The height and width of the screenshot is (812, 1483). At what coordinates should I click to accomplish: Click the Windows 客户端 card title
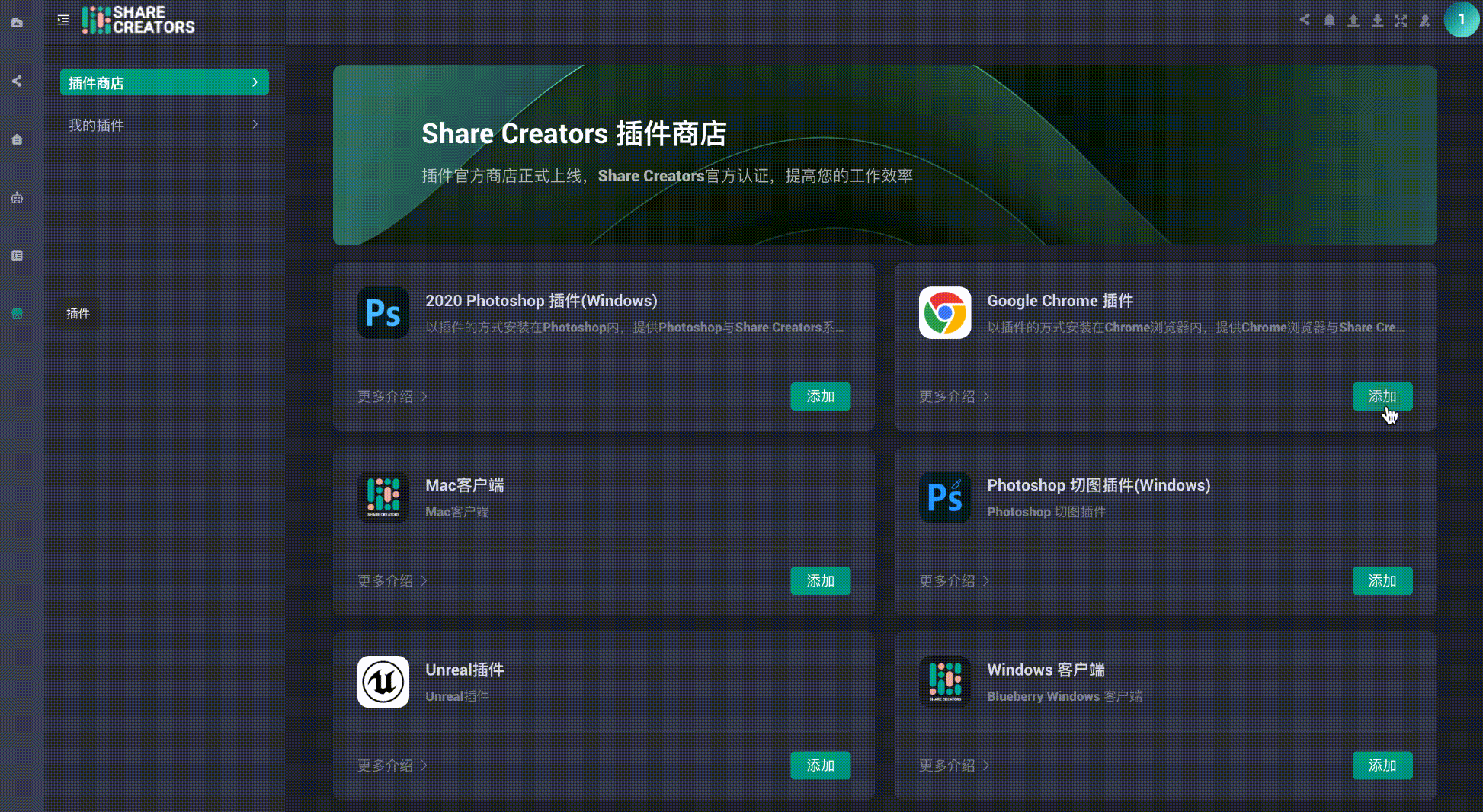[x=1046, y=670]
